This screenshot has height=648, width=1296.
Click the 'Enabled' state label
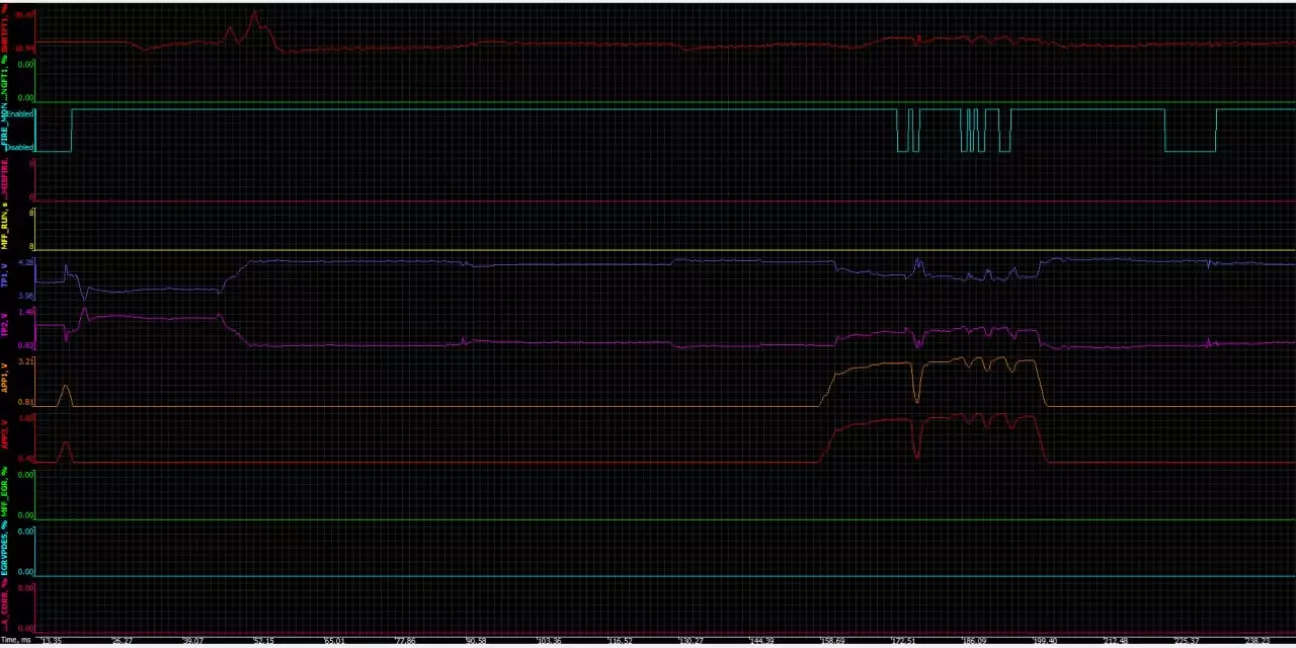25,113
